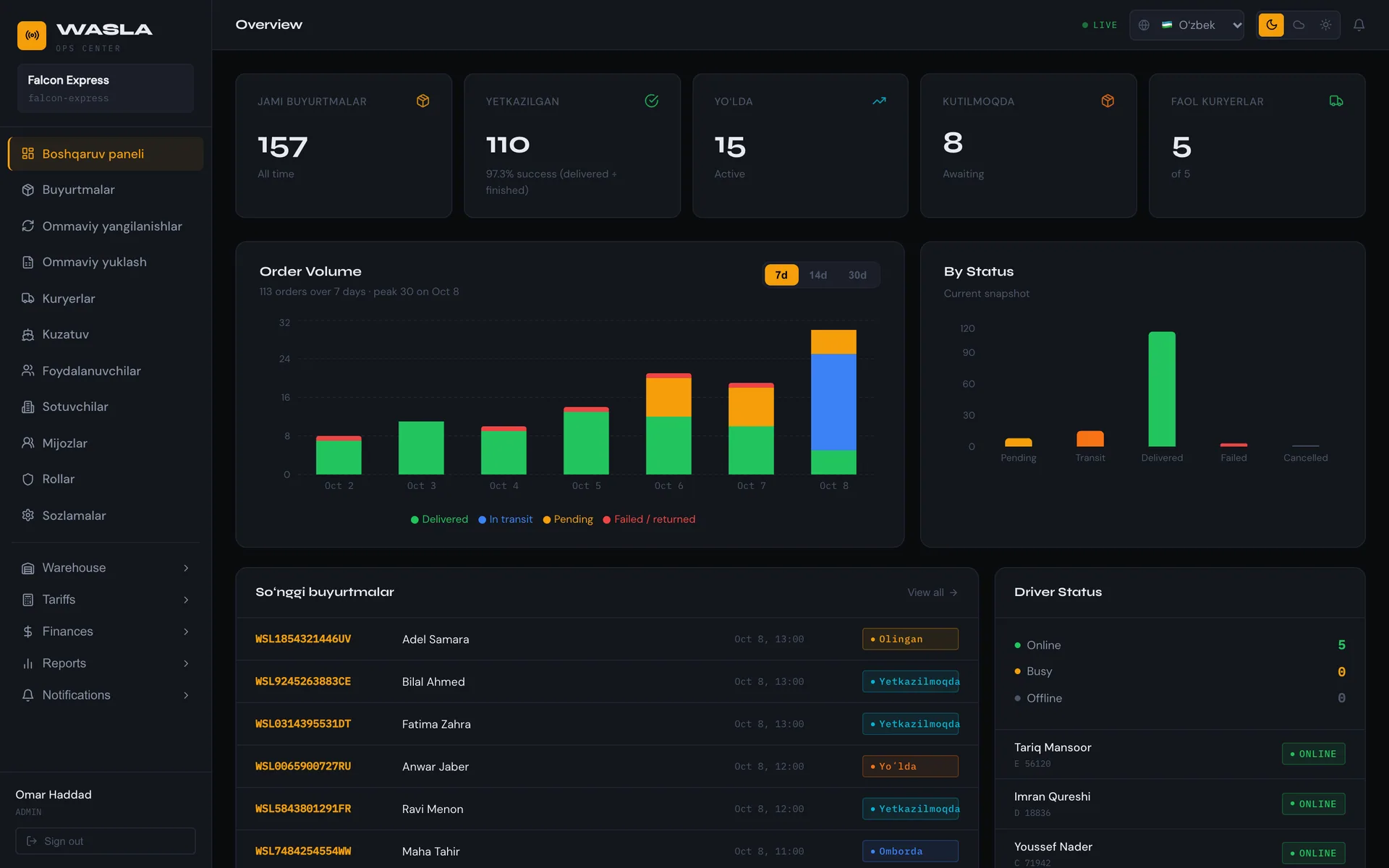Click the trend arrow icon on Yo'lda card
The image size is (1389, 868).
click(879, 101)
